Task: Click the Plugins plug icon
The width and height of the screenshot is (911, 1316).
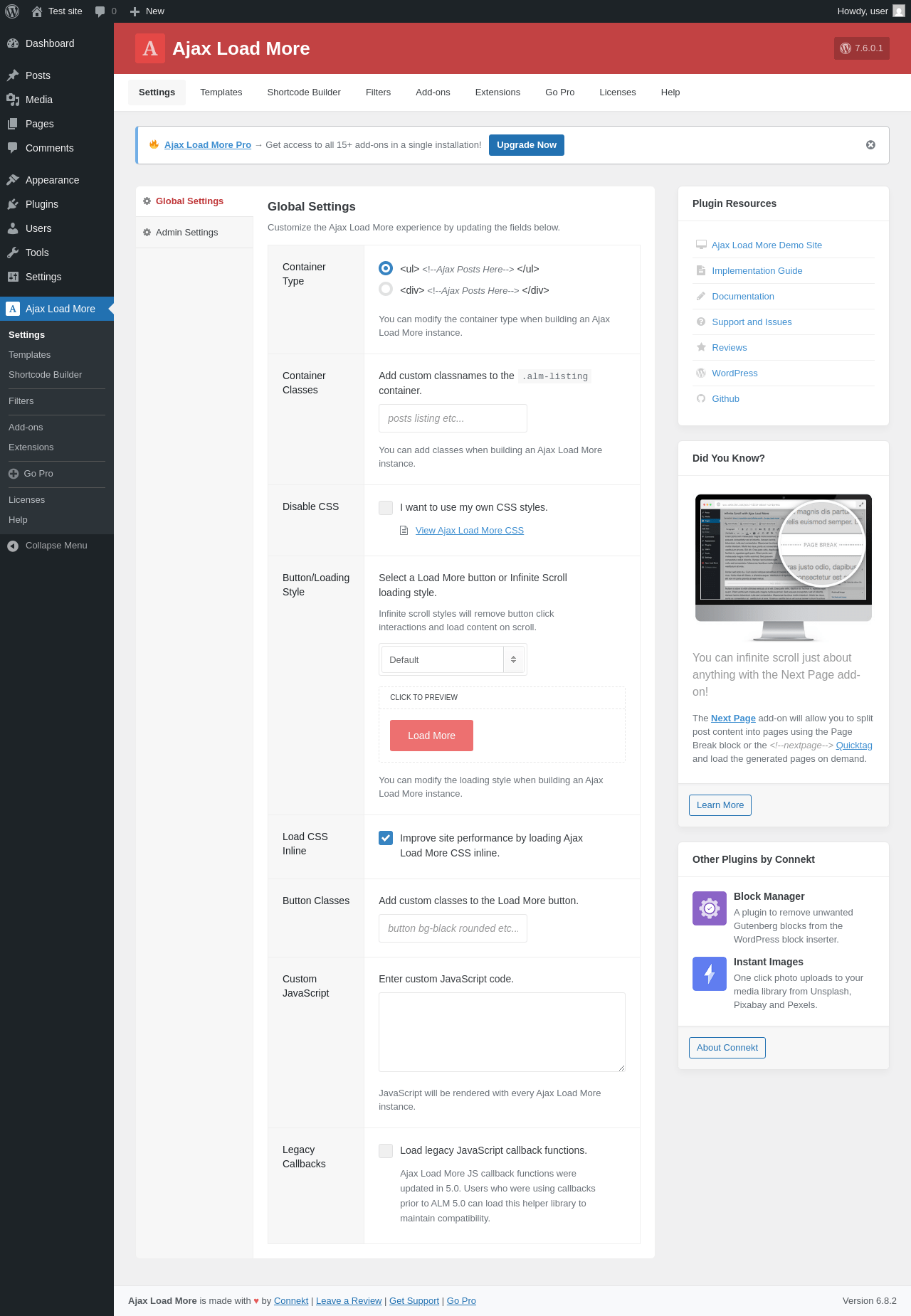Action: click(13, 204)
